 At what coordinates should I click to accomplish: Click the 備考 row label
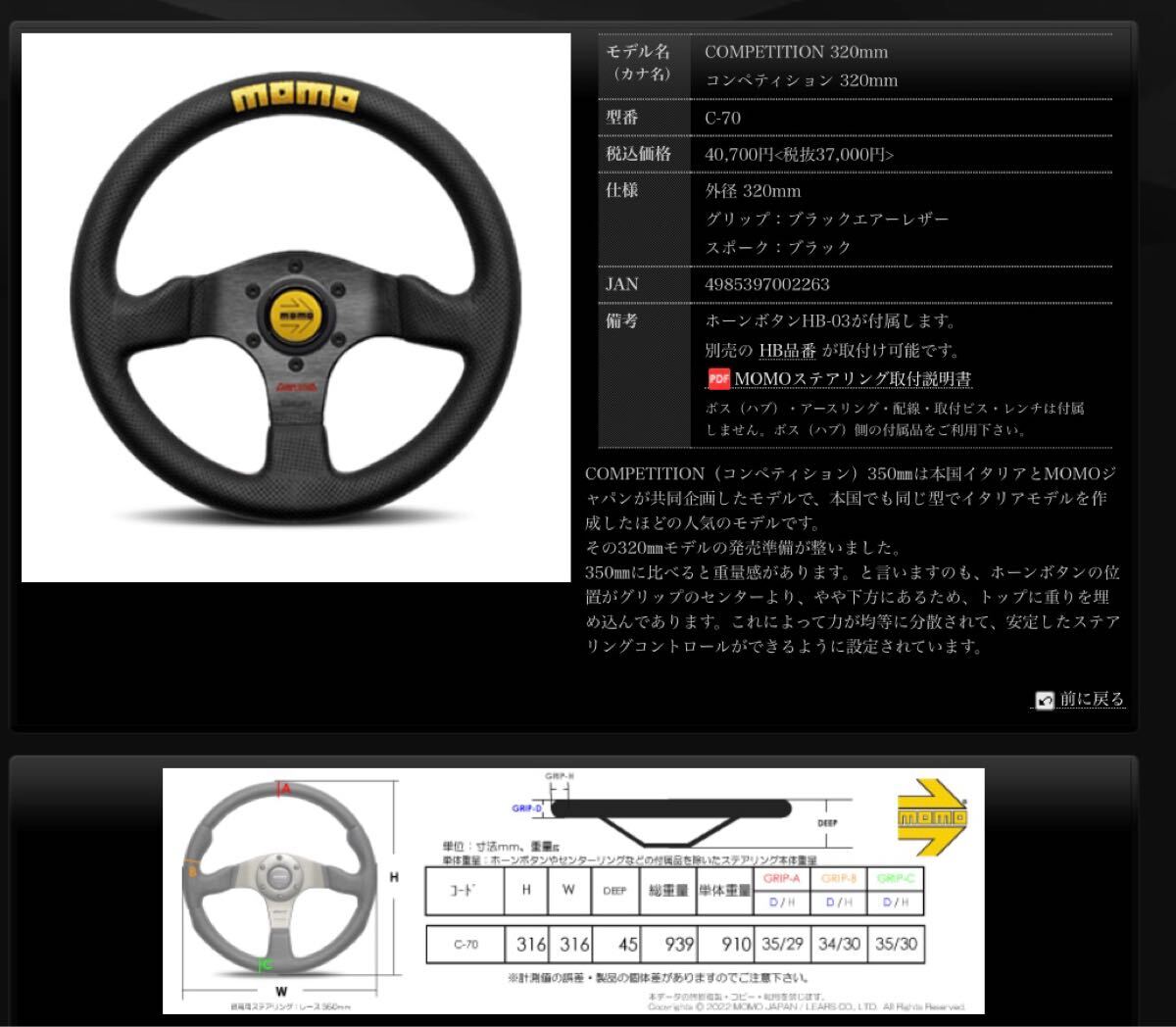622,321
